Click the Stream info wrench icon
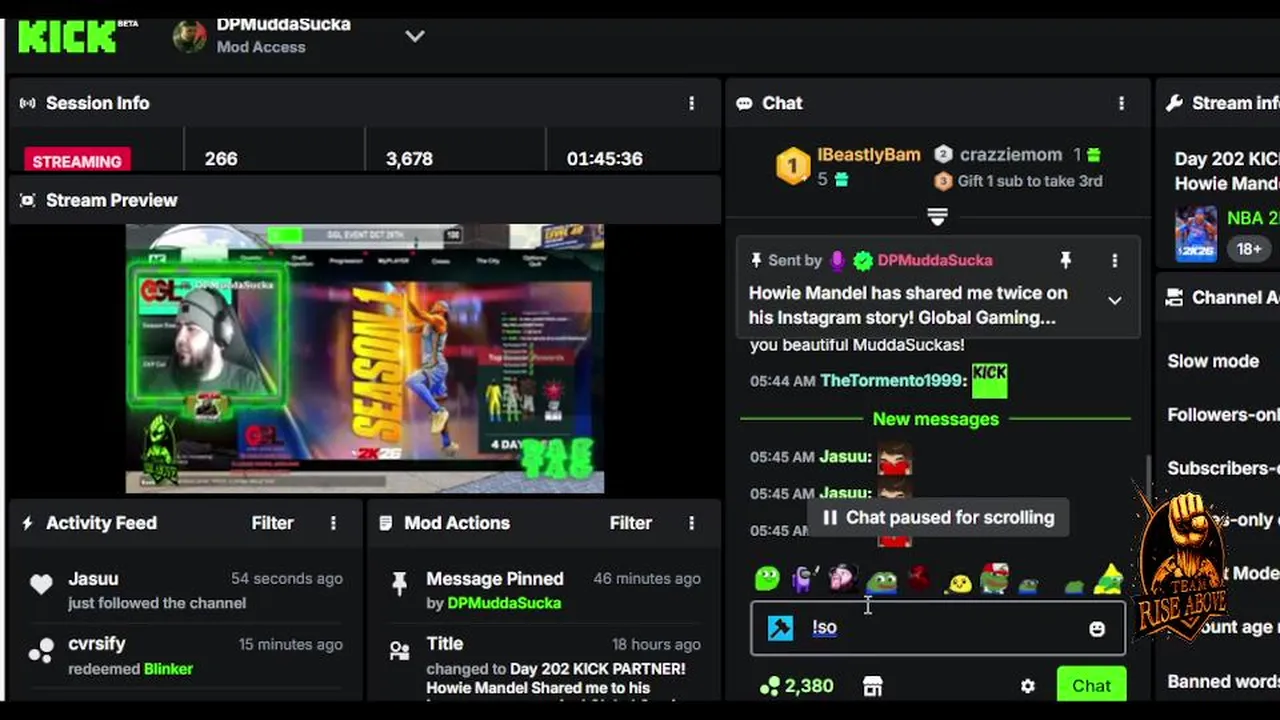The width and height of the screenshot is (1280, 720). (x=1174, y=103)
